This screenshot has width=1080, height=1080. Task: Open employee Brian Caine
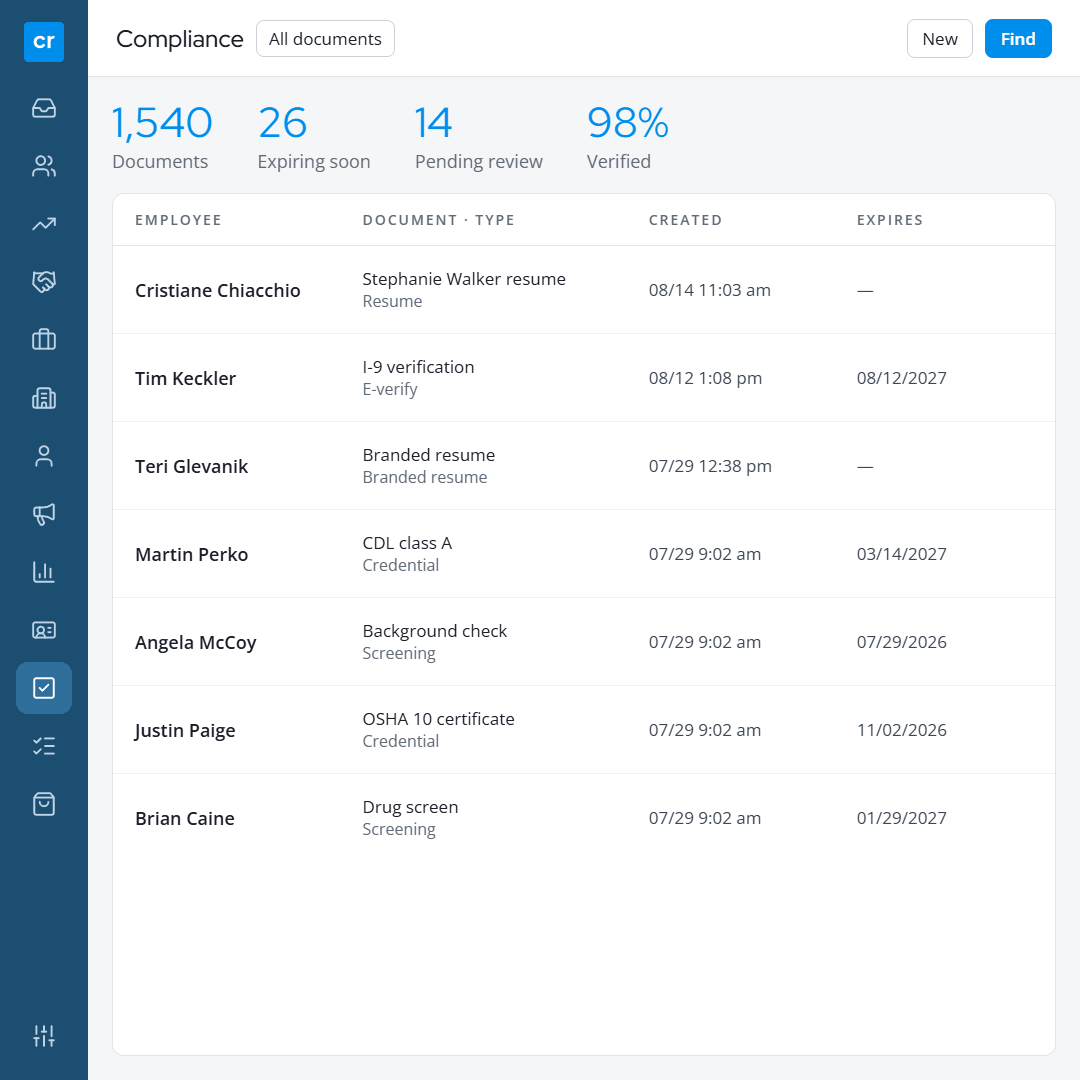185,818
